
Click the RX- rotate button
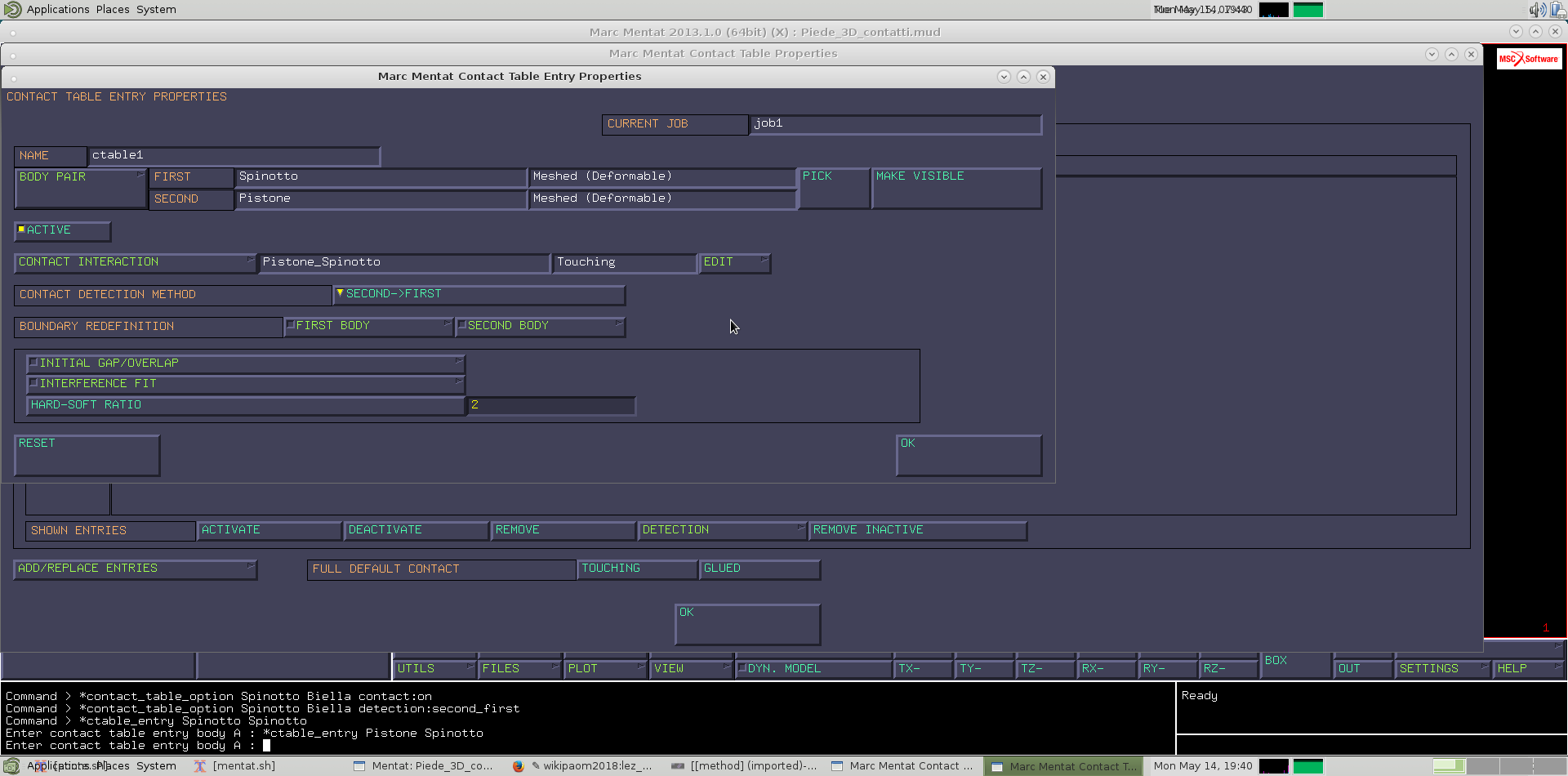point(1107,669)
